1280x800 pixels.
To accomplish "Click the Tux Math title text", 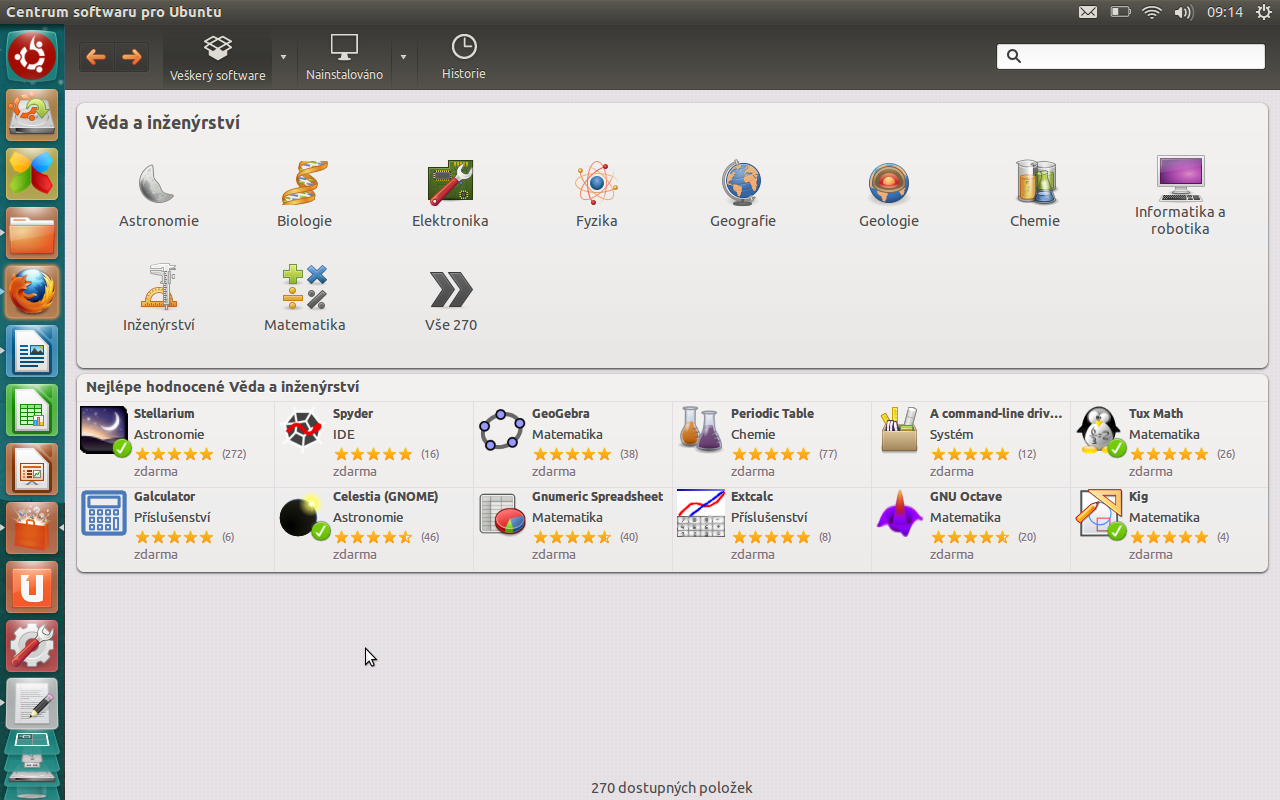I will coord(1156,413).
